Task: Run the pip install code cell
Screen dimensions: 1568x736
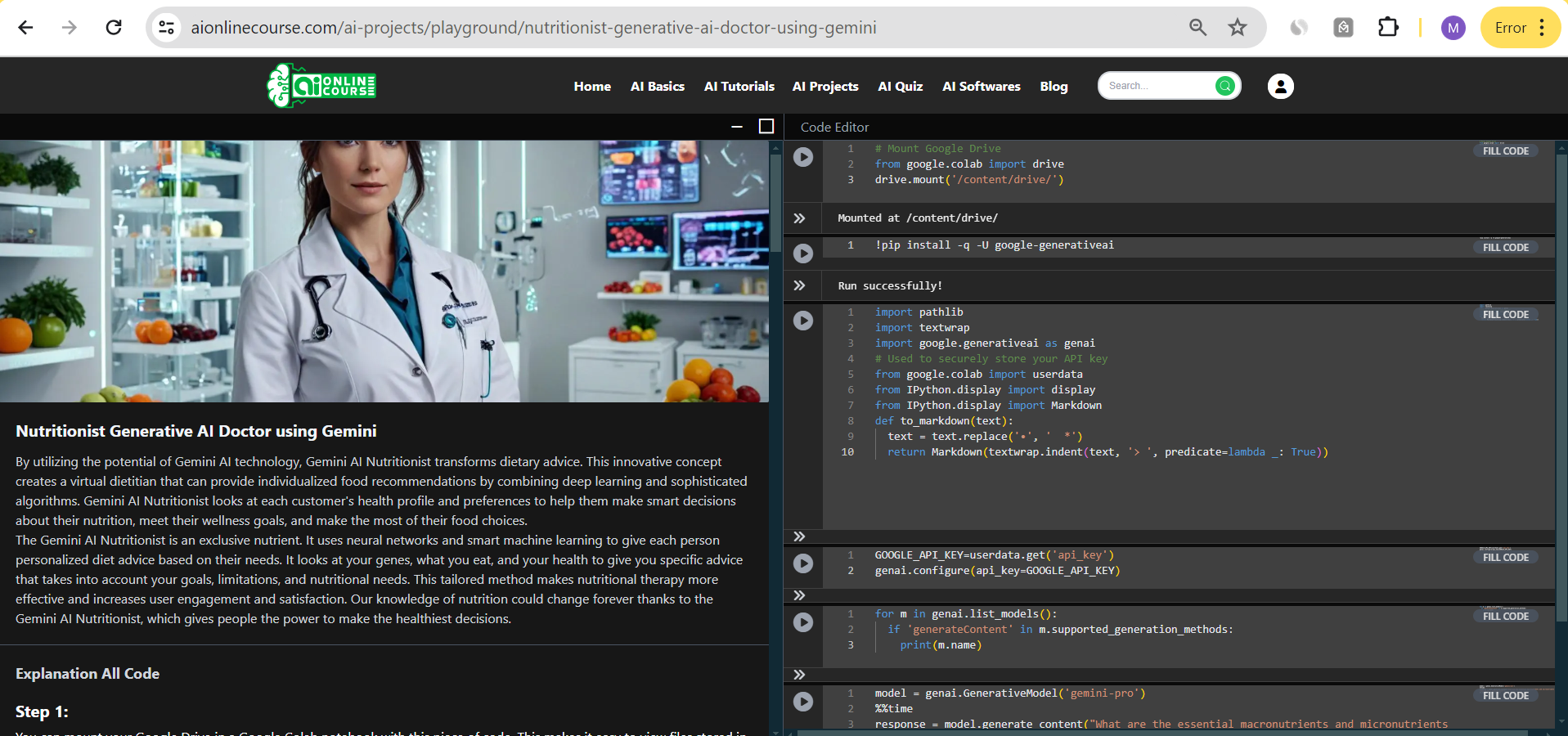Action: (x=803, y=254)
